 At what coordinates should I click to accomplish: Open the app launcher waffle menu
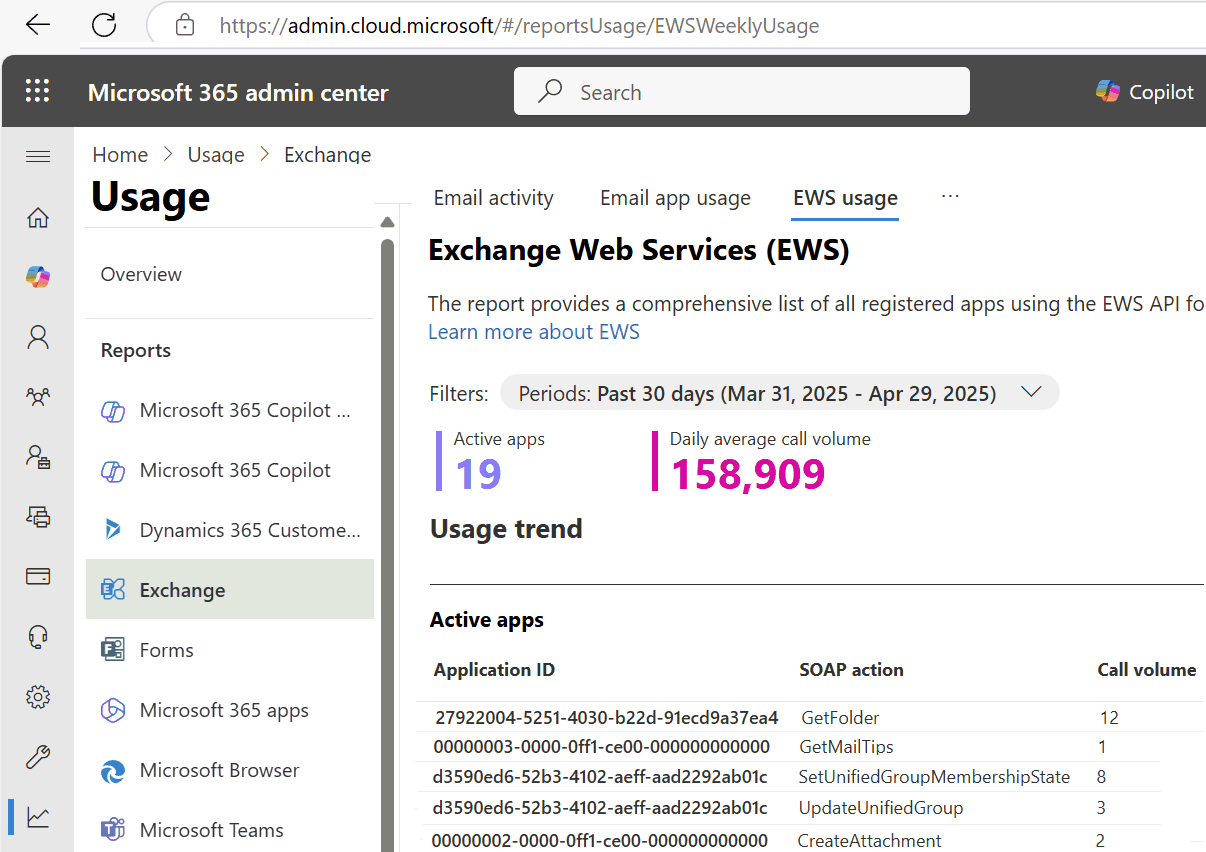37,92
